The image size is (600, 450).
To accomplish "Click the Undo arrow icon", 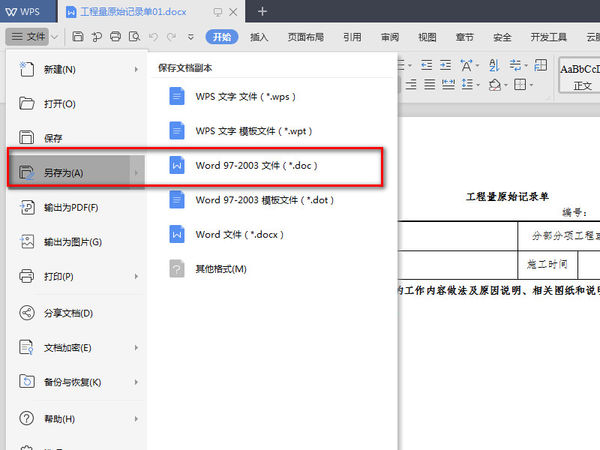I will tap(153, 37).
